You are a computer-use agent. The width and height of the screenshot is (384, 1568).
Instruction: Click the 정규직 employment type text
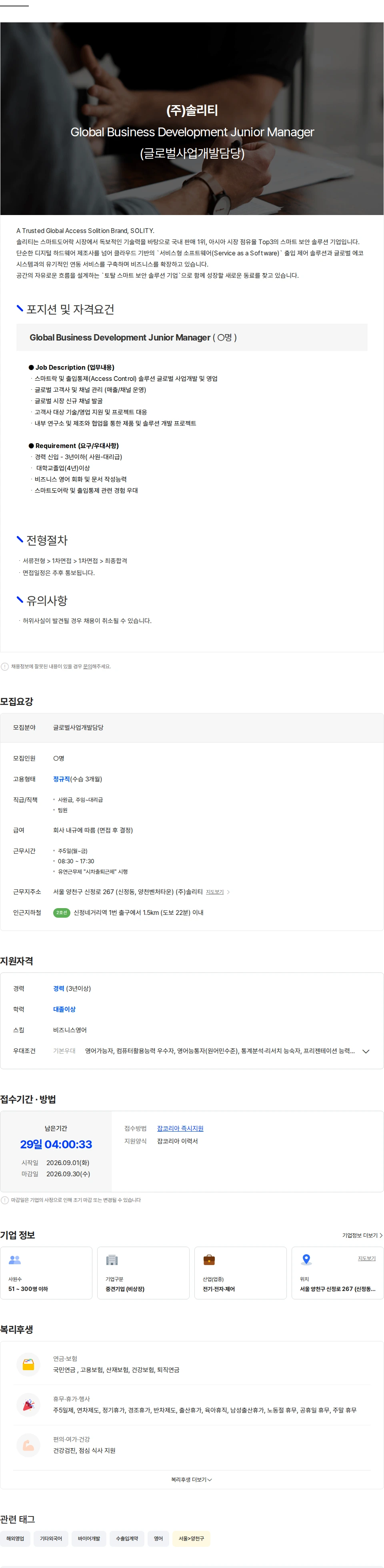pos(62,779)
